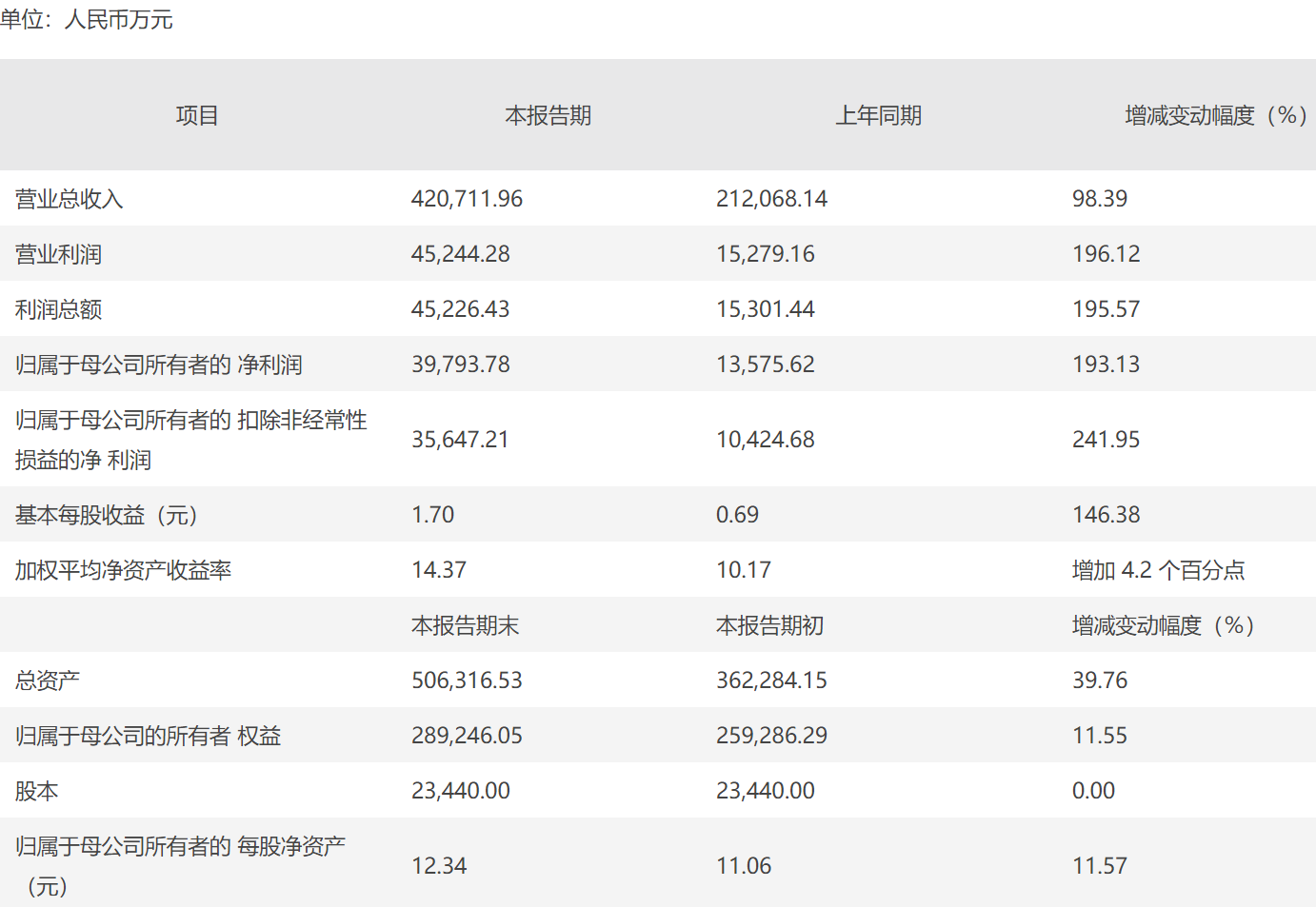Select the value 45,244.28

[x=460, y=254]
